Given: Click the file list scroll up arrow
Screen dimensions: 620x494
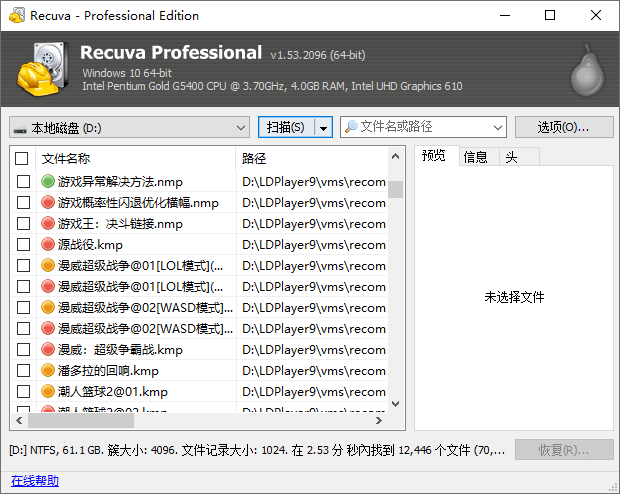Looking at the screenshot, I should point(395,156).
